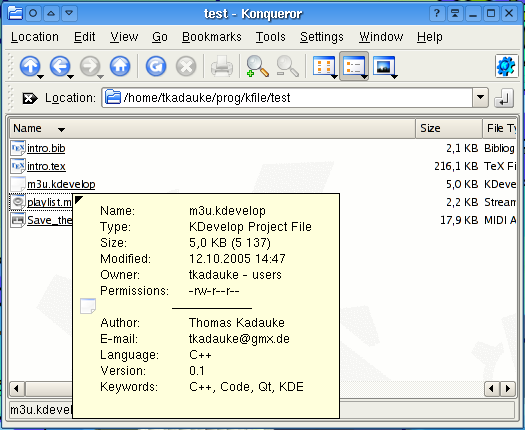
Task: Click the title bar down-arrow button
Action: [69, 13]
